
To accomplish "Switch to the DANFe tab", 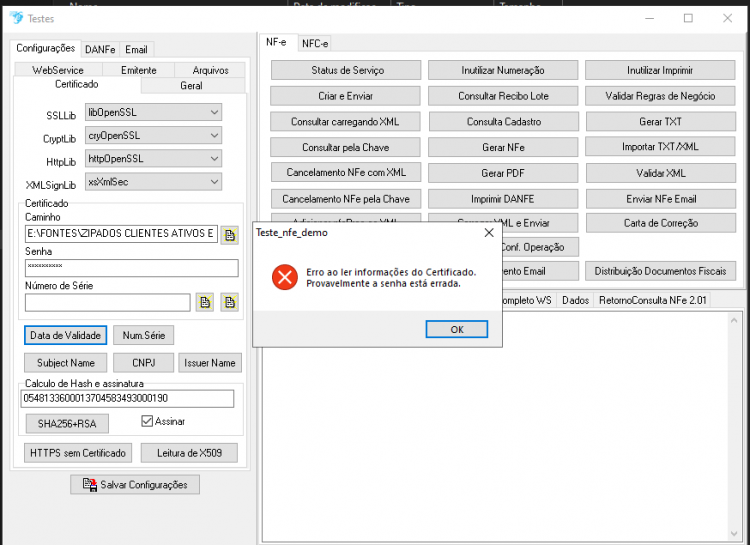I will point(100,49).
